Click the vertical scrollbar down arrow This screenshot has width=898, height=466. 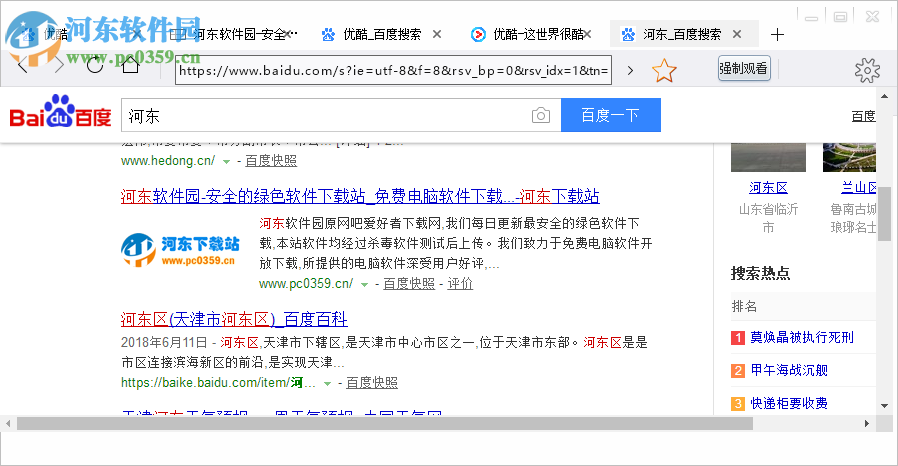point(884,405)
